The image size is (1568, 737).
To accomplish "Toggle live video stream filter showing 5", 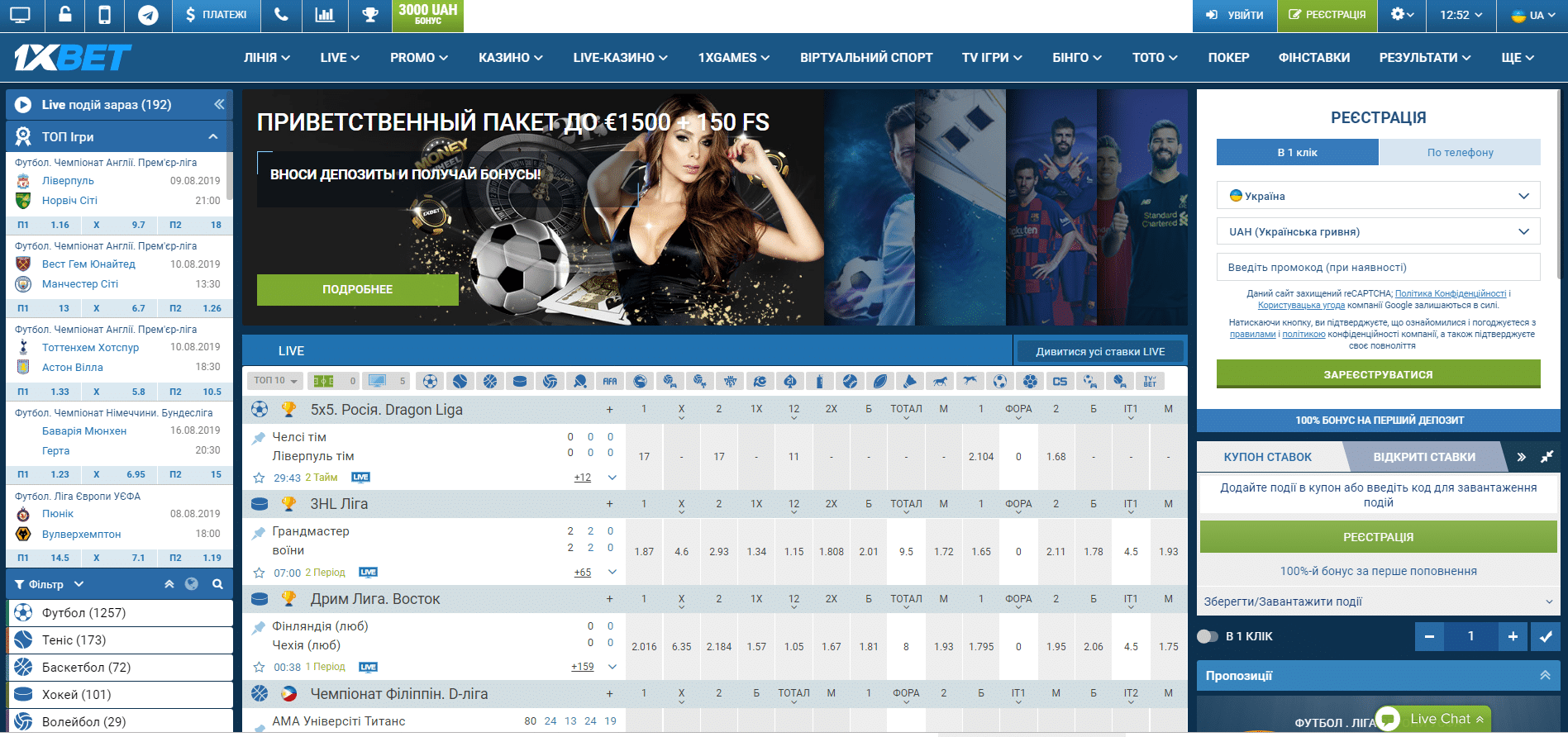I will 388,381.
